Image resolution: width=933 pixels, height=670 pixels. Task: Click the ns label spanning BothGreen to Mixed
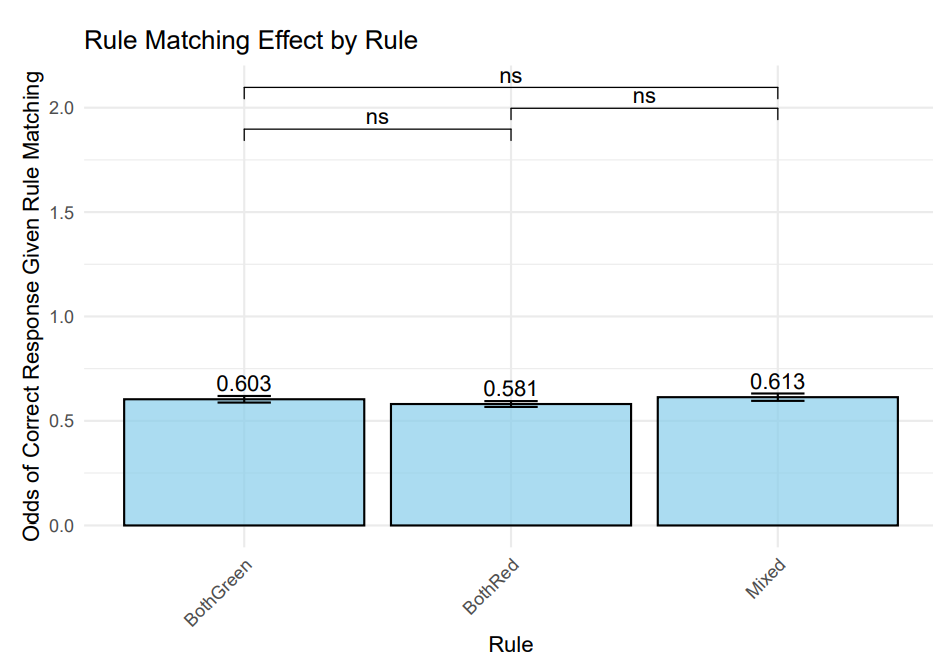click(x=511, y=76)
